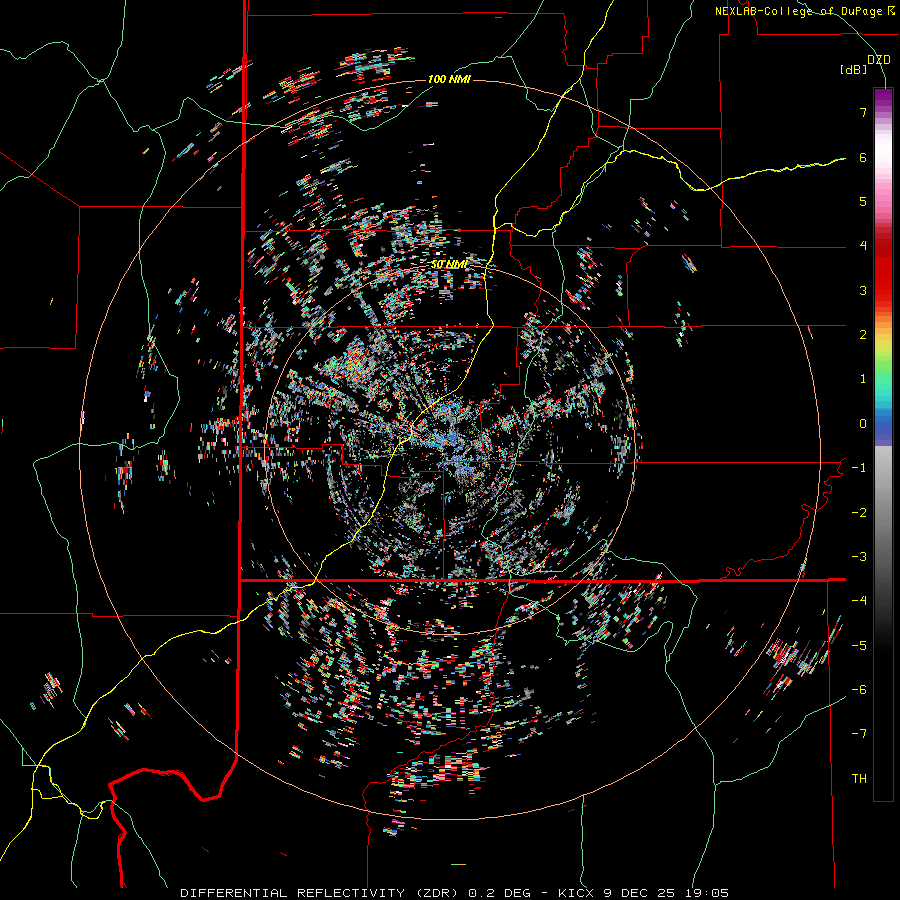Click the ZDR color scale bar
This screenshot has width=900, height=900.
[883, 444]
